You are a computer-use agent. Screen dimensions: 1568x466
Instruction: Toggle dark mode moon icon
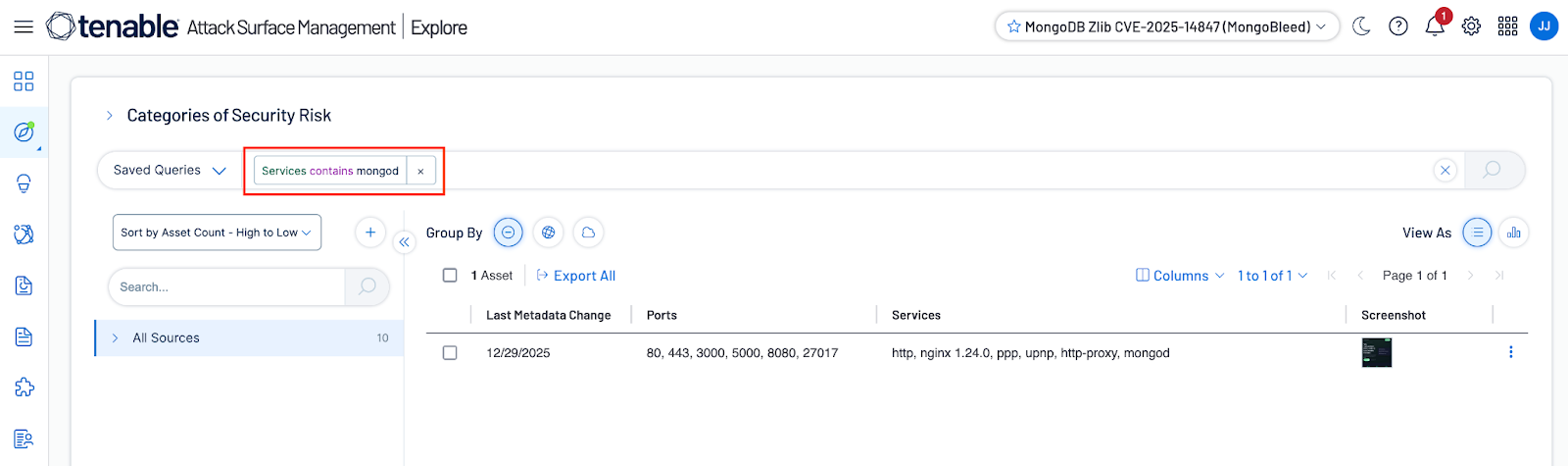(1361, 26)
